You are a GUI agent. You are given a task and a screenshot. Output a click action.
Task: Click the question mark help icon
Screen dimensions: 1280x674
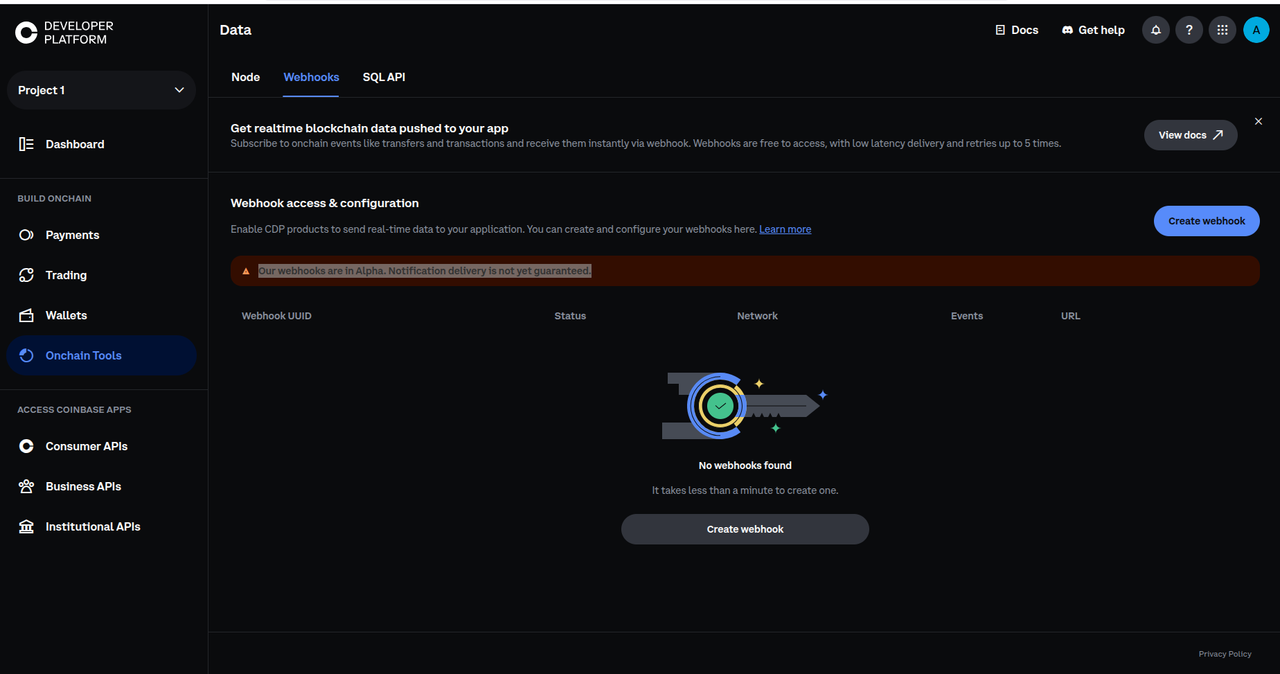(1189, 30)
